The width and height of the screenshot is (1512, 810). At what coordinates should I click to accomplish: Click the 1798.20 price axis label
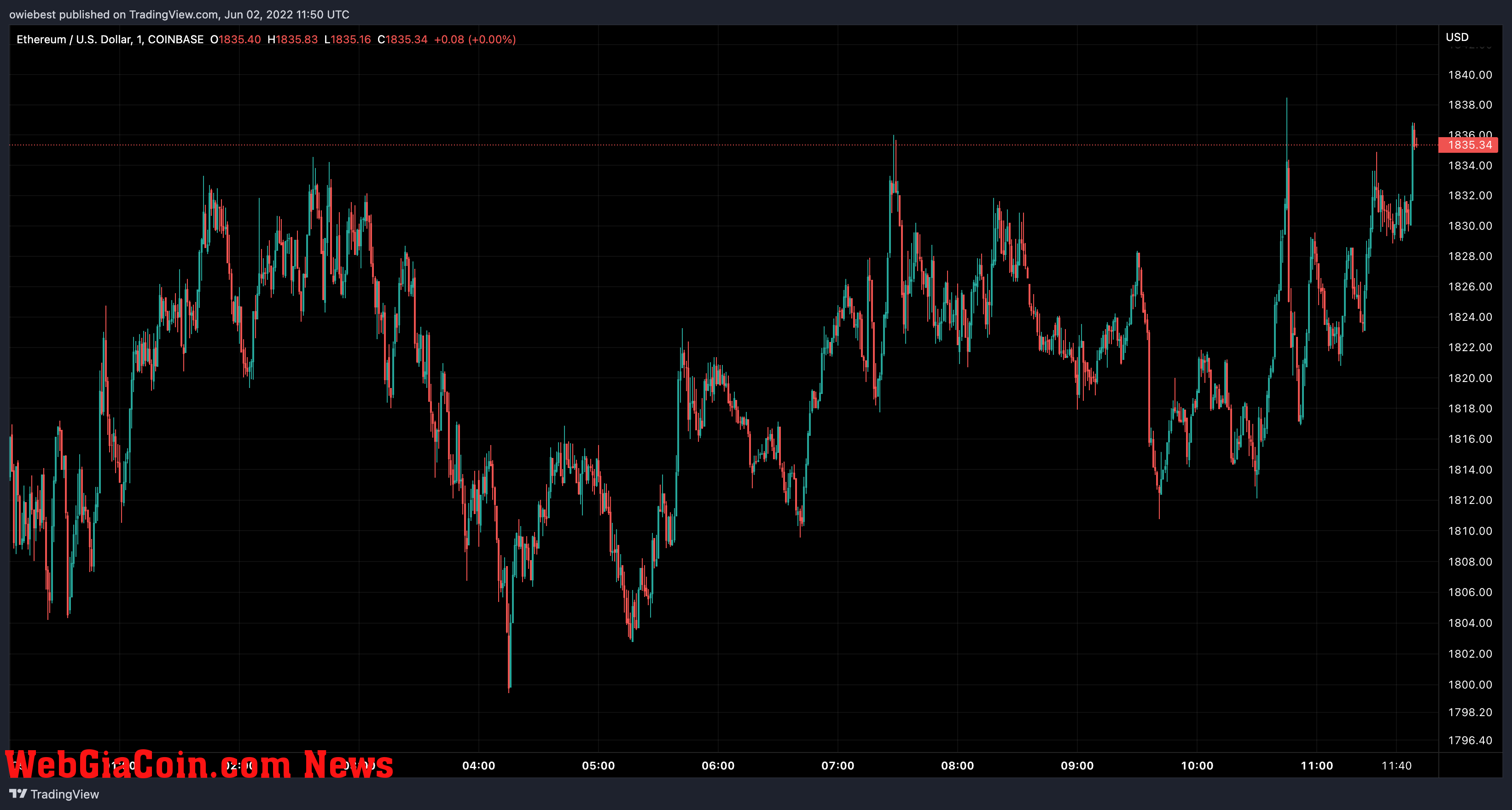click(x=1470, y=712)
